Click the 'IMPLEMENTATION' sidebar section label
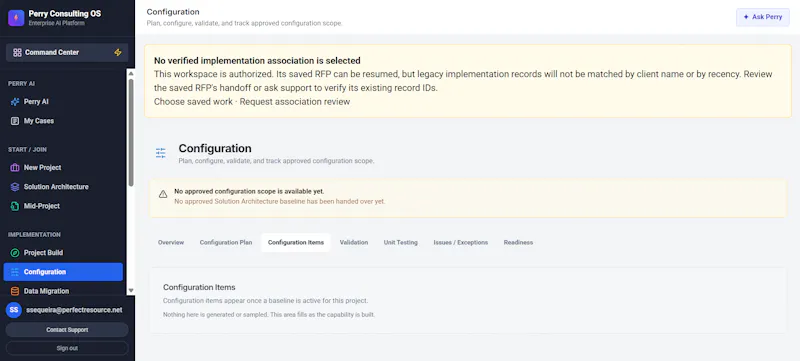Image resolution: width=800 pixels, height=361 pixels. pyautogui.click(x=34, y=235)
